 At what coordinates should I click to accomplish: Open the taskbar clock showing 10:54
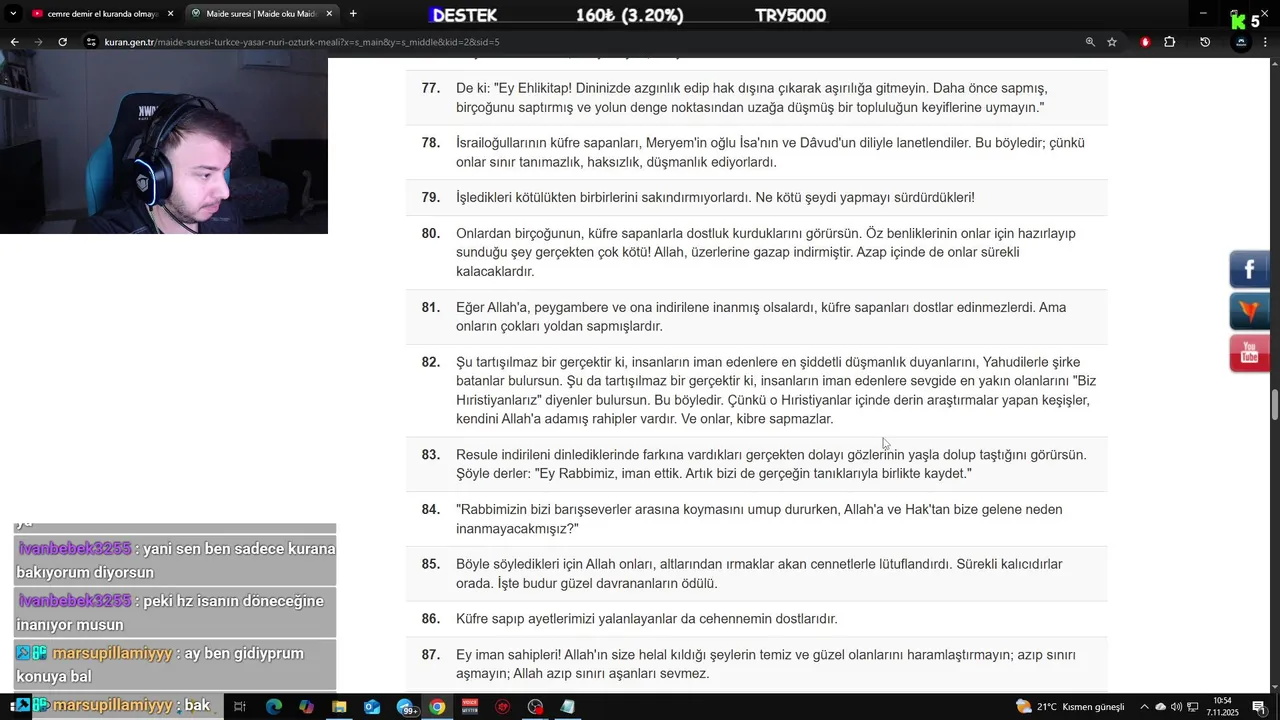(1222, 707)
